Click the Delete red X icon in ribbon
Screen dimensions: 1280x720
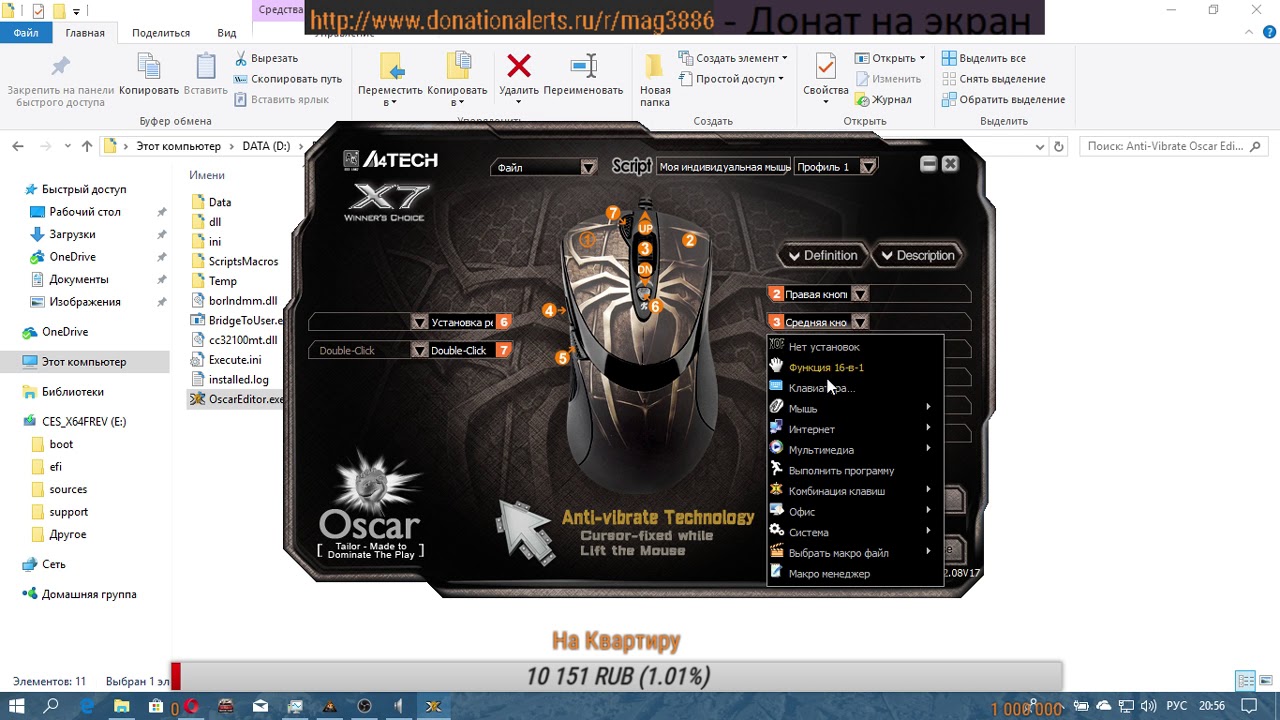click(x=519, y=66)
